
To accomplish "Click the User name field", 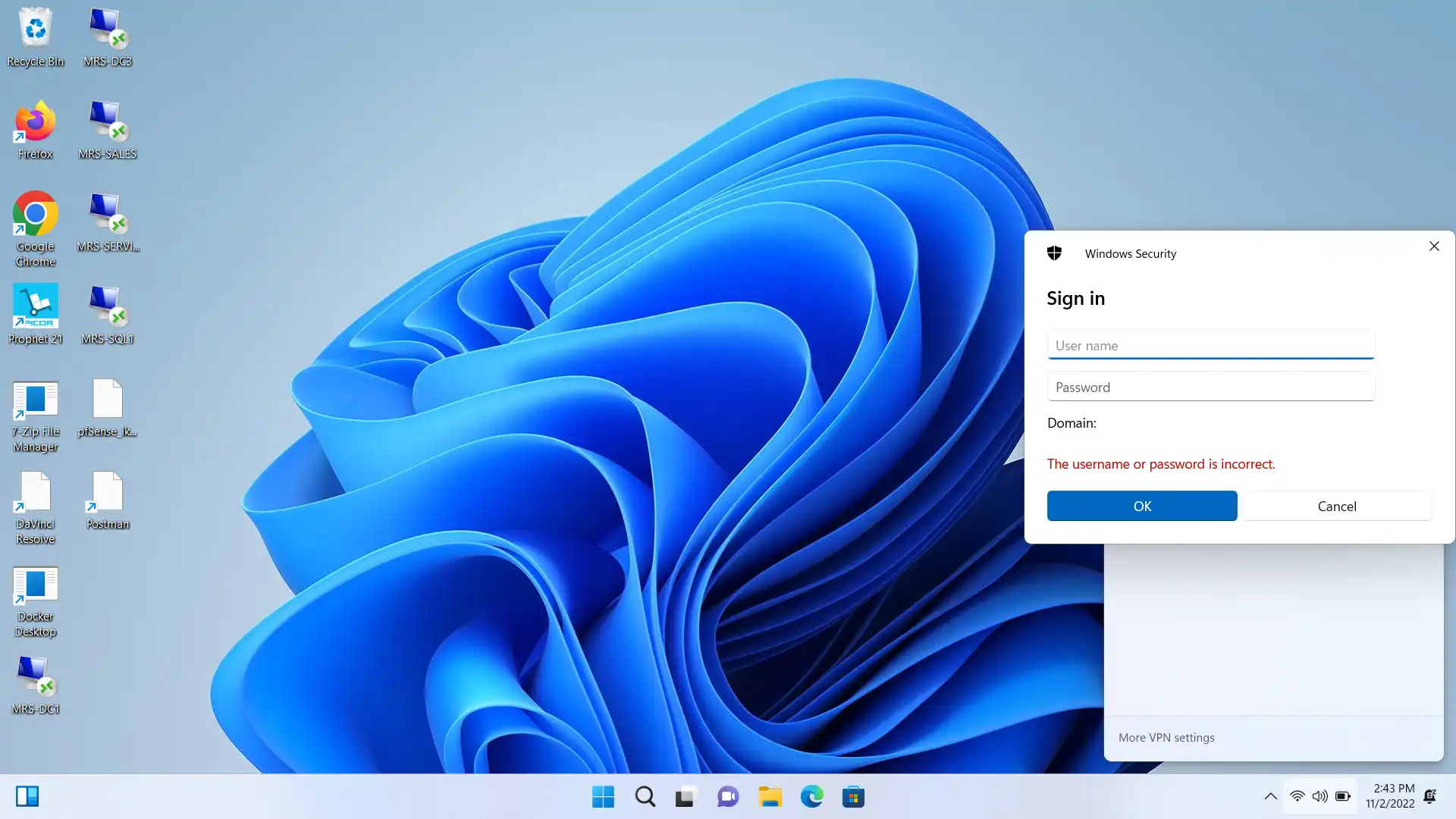I will click(x=1210, y=345).
